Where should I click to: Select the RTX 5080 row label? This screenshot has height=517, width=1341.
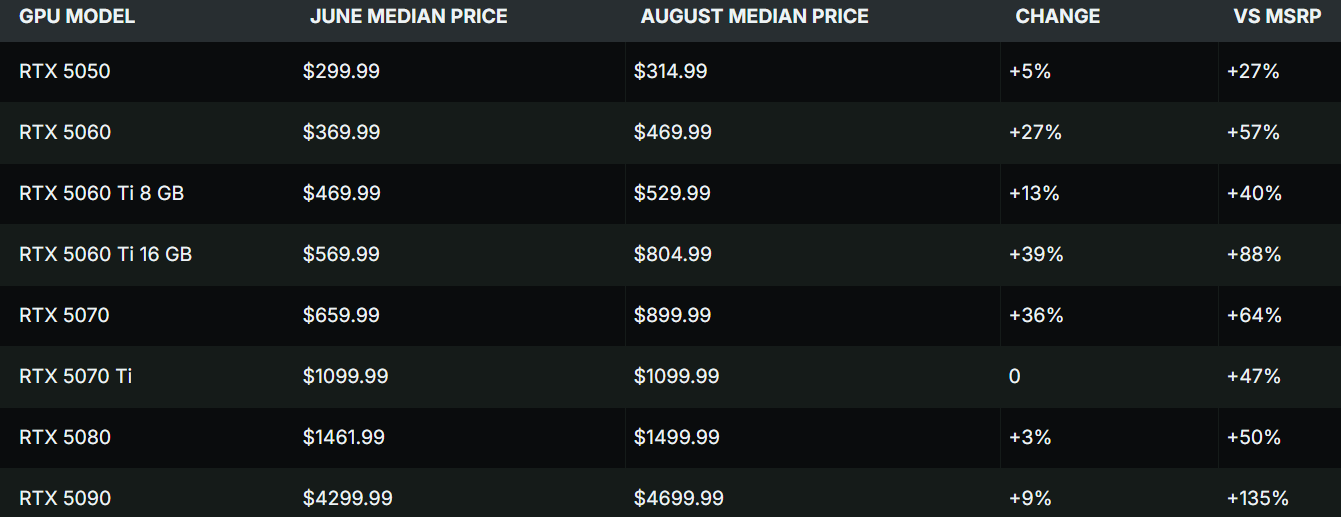pyautogui.click(x=65, y=437)
